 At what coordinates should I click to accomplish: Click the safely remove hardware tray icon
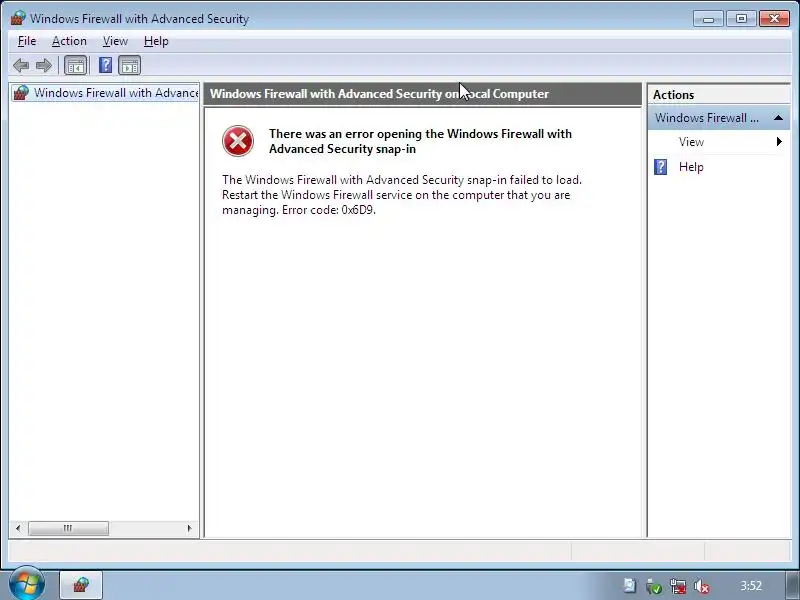pos(653,586)
